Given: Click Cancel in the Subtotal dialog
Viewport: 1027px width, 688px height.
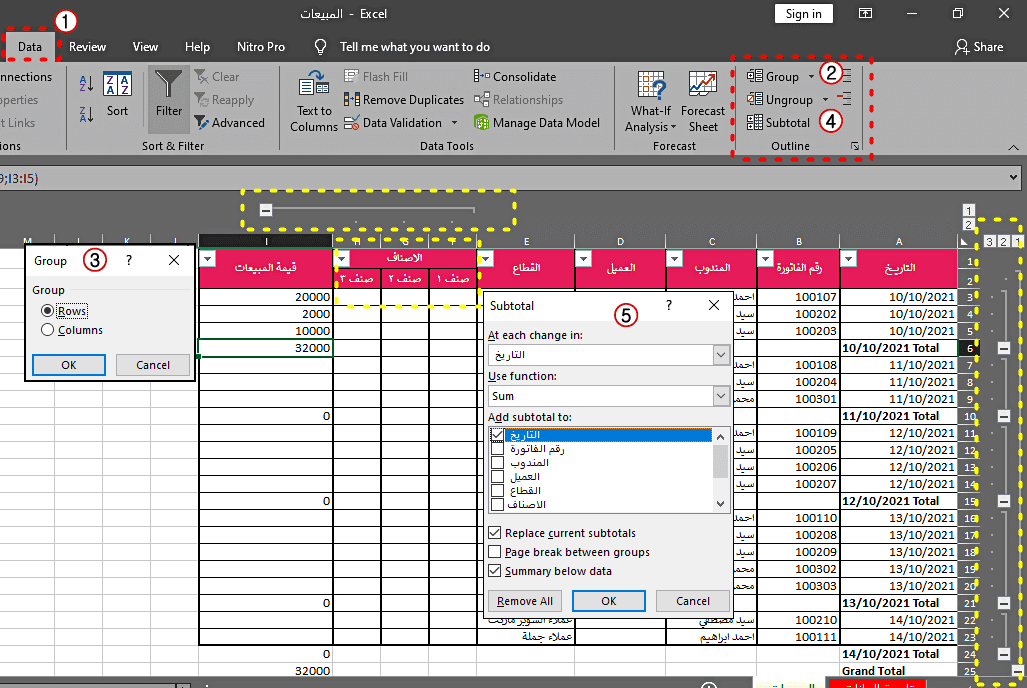Looking at the screenshot, I should (x=692, y=601).
